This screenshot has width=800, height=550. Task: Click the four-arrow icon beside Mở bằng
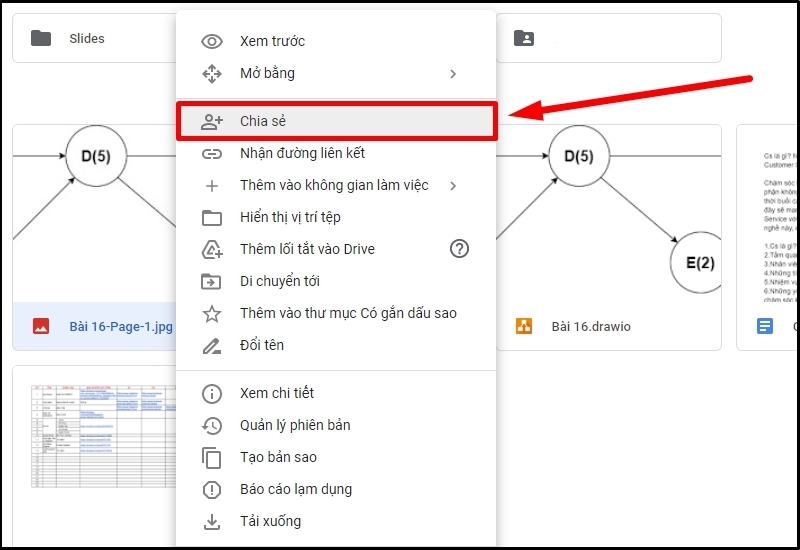(212, 74)
